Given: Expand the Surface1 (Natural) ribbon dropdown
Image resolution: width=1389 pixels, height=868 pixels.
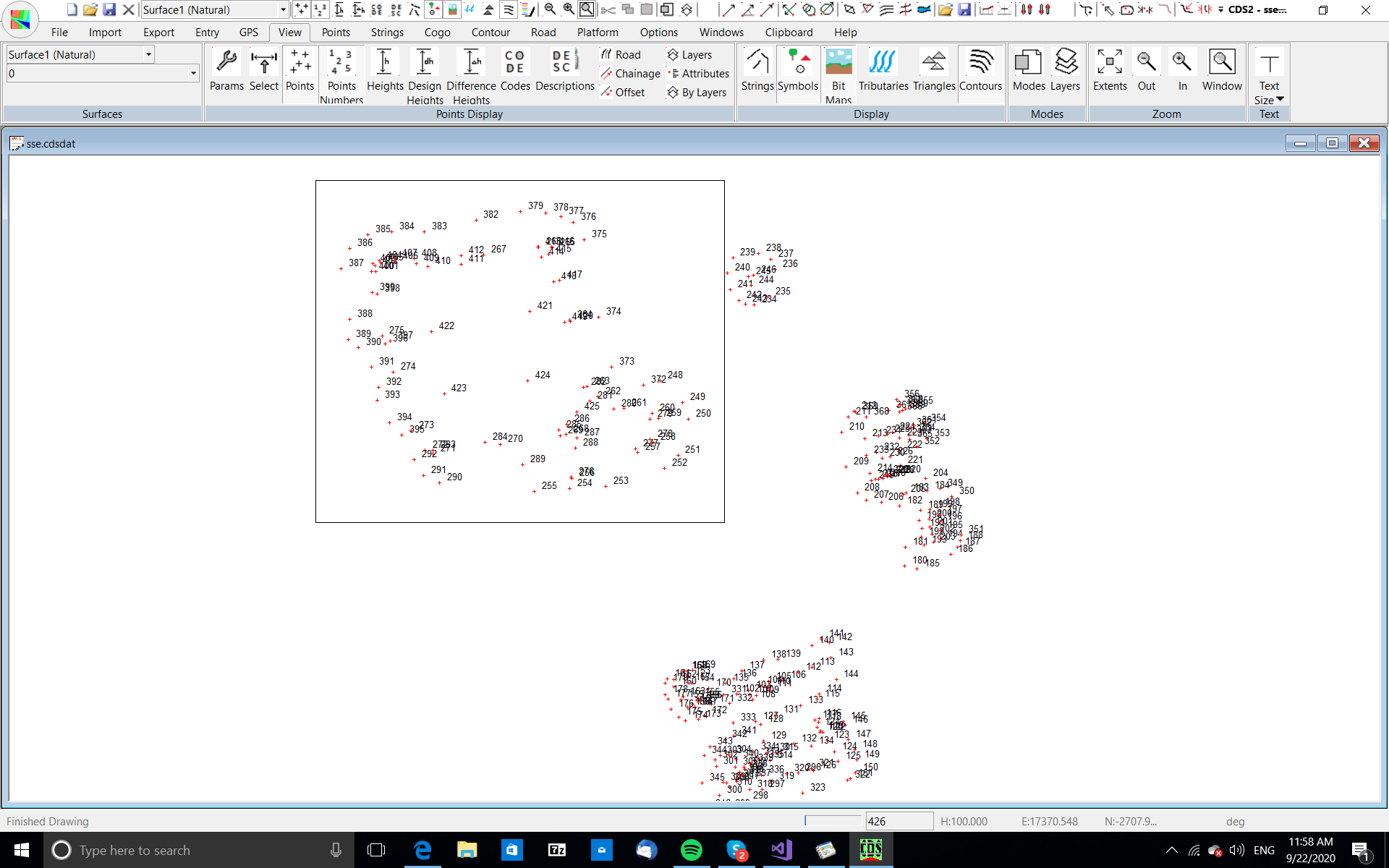Looking at the screenshot, I should coord(148,54).
